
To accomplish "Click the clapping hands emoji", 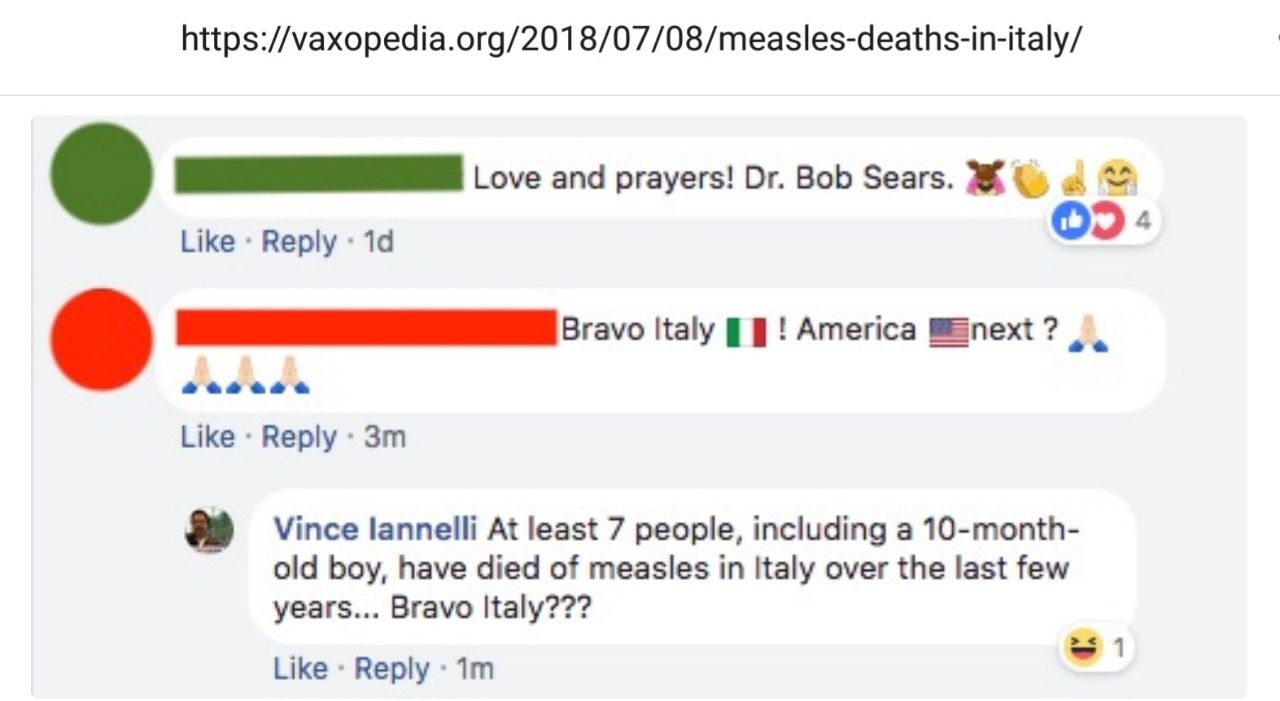I will pyautogui.click(x=1028, y=179).
